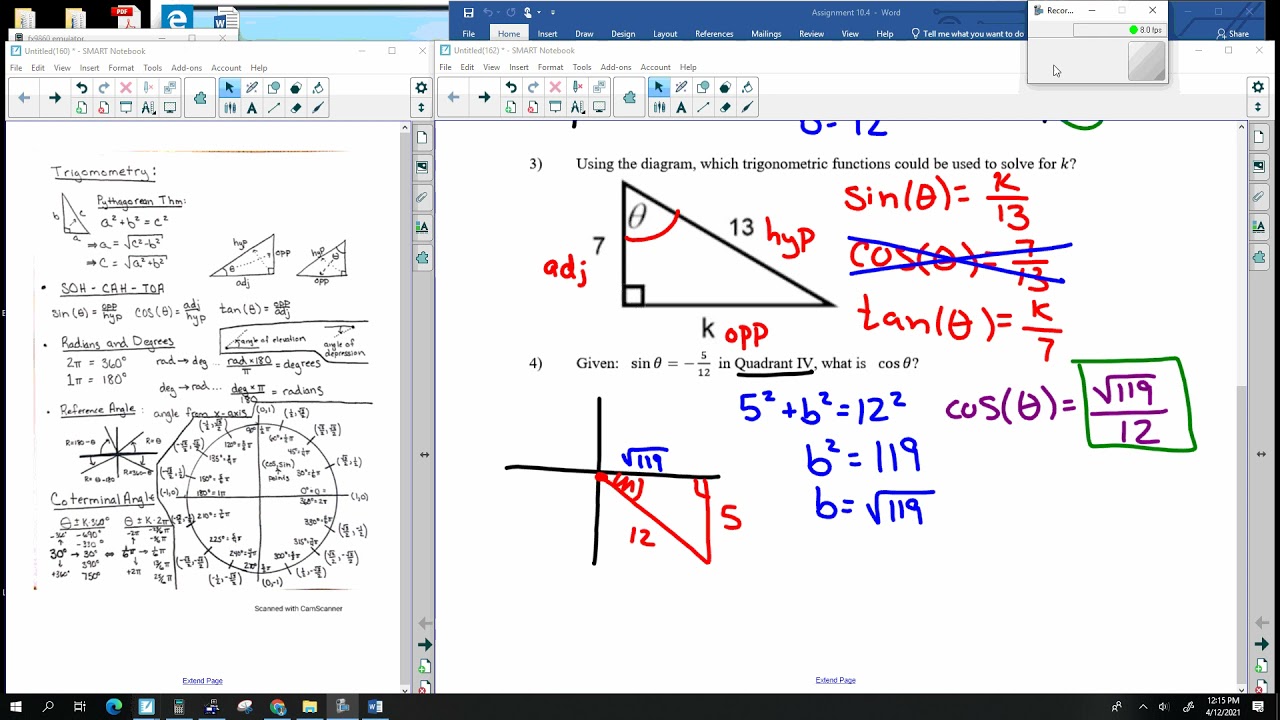The width and height of the screenshot is (1280, 720).
Task: Open Add-ons menu in left Notebook window
Action: click(x=186, y=68)
